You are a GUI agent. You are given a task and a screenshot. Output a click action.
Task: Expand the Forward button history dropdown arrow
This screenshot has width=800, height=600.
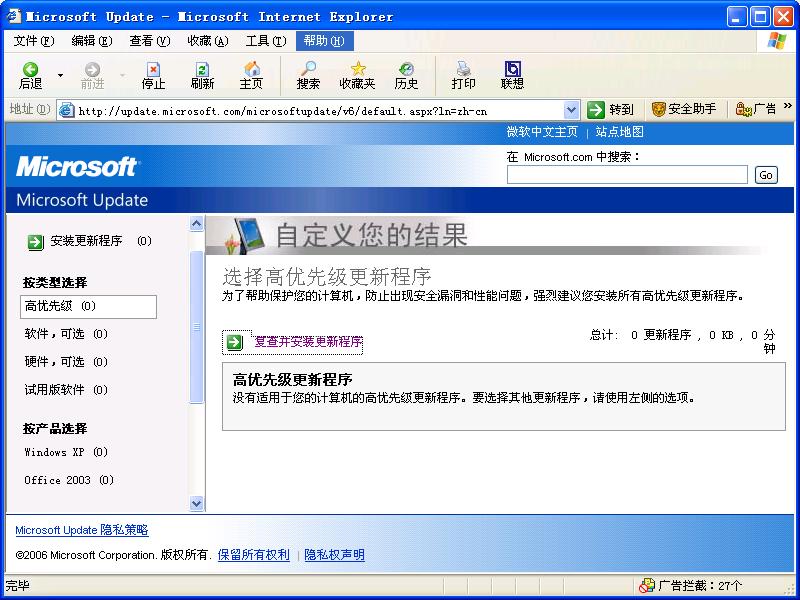coord(122,76)
